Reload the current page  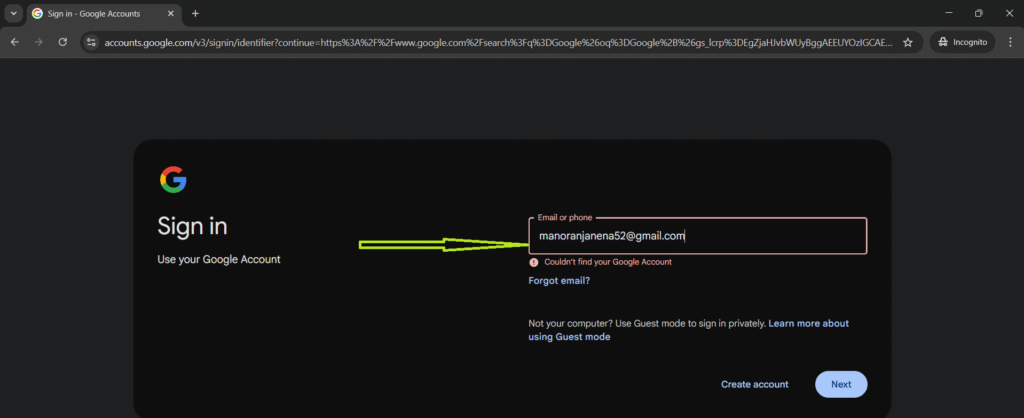[63, 42]
